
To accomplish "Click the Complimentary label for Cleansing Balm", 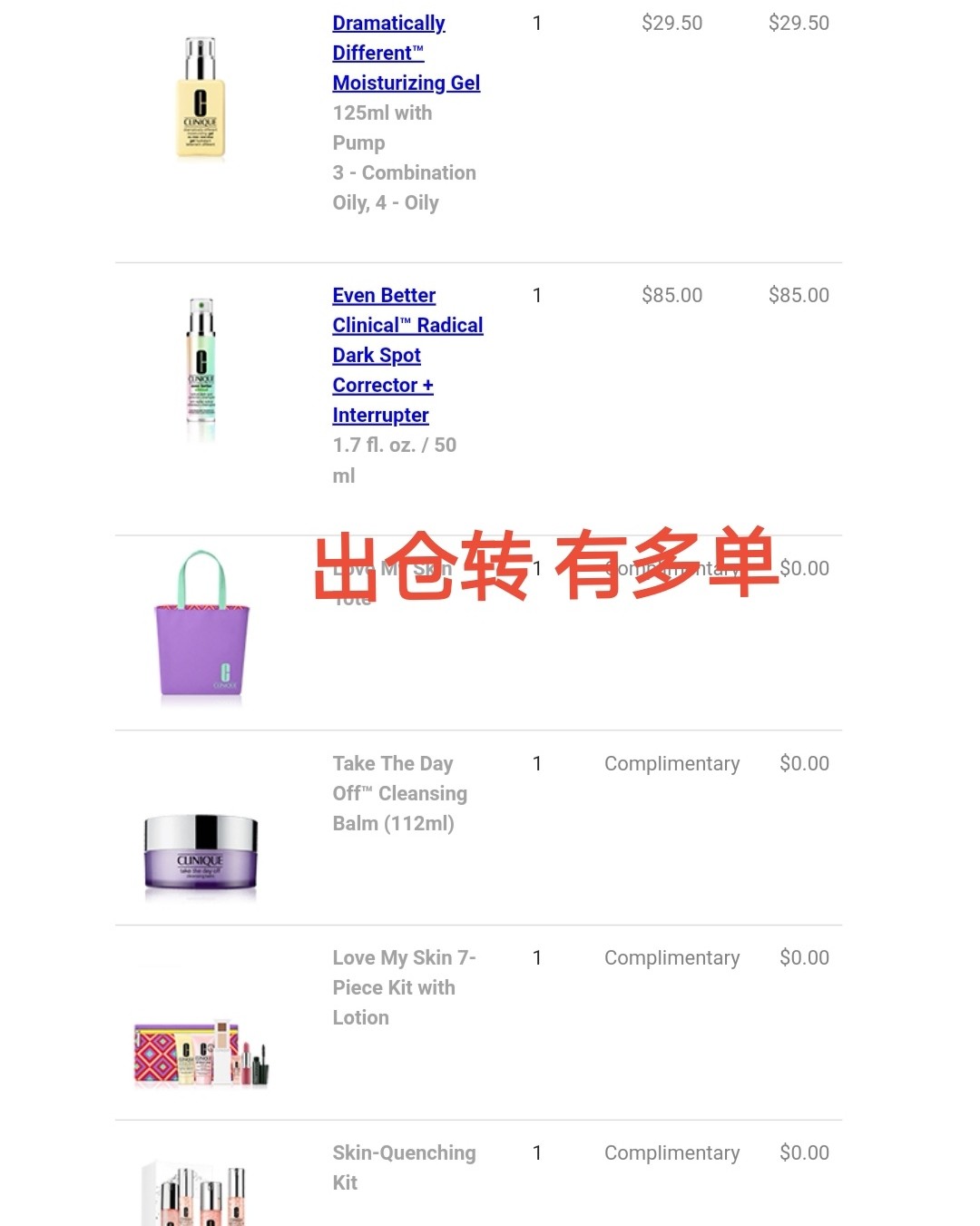I will pyautogui.click(x=671, y=763).
